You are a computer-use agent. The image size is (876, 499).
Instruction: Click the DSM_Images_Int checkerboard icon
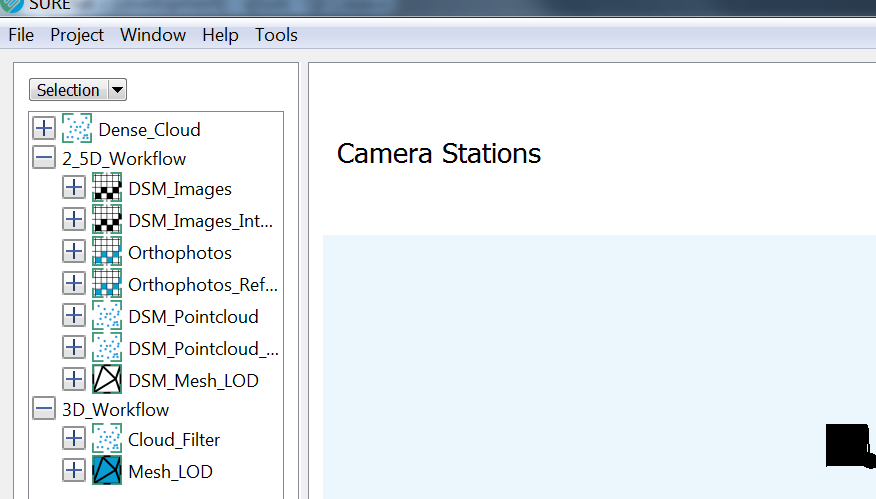(107, 219)
